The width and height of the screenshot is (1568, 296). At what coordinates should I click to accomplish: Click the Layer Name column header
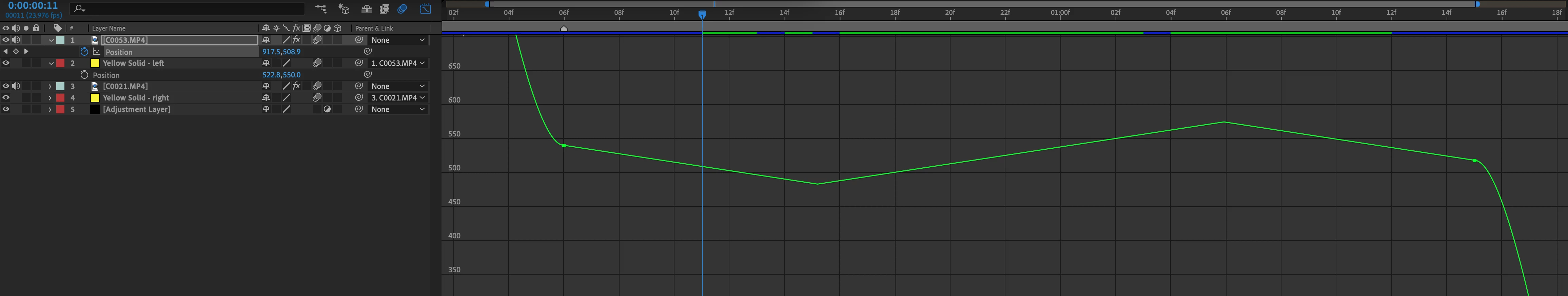pyautogui.click(x=109, y=28)
